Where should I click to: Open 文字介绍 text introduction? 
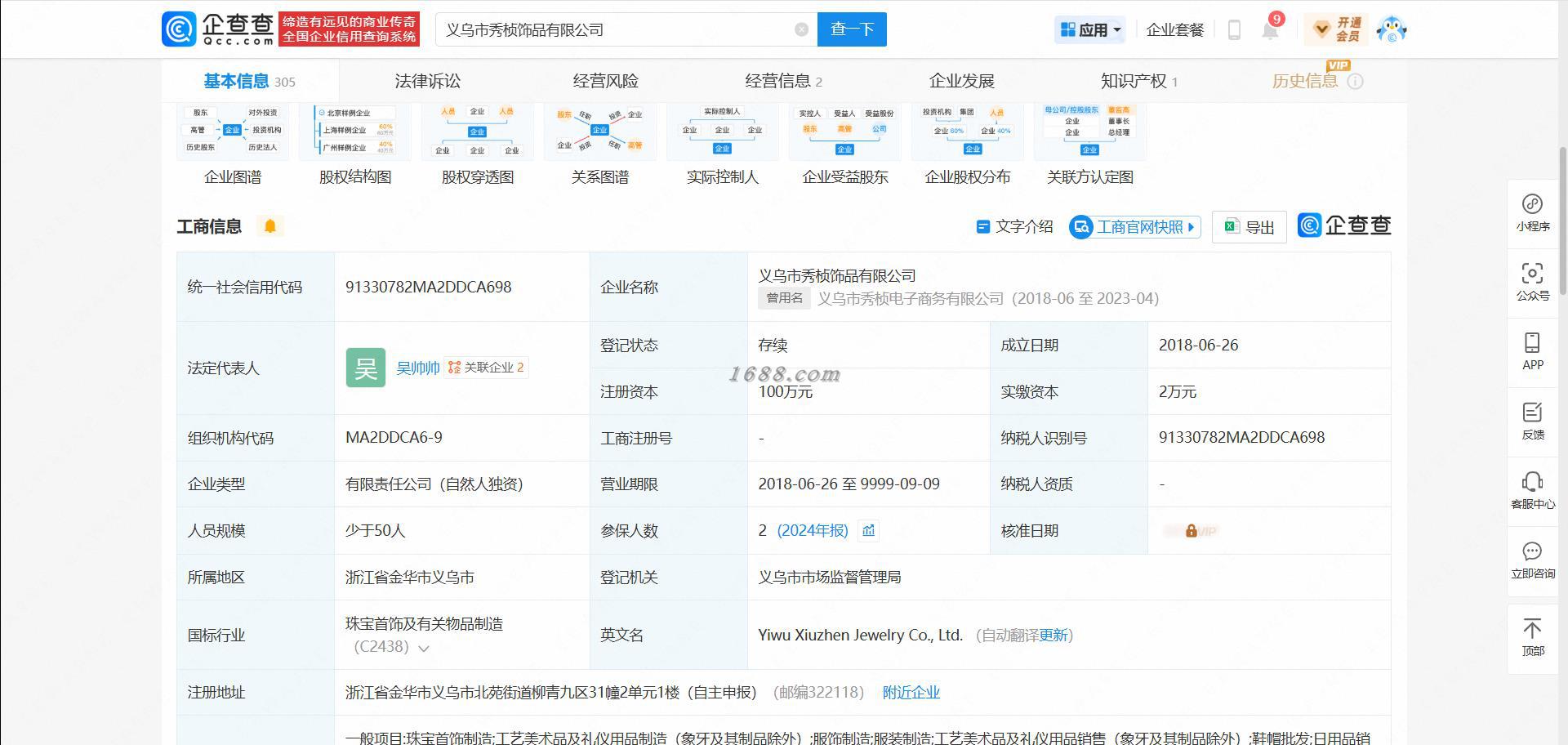(x=1014, y=226)
